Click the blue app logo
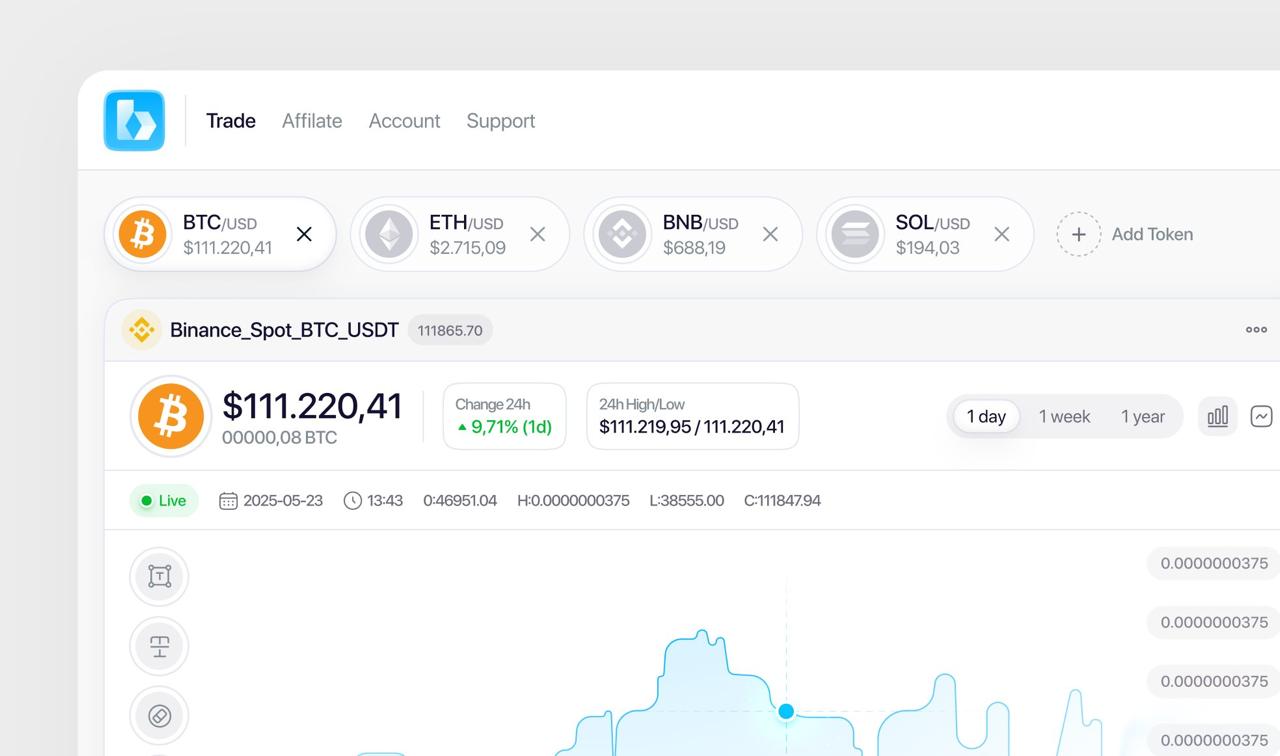The height and width of the screenshot is (756, 1280). tap(134, 121)
